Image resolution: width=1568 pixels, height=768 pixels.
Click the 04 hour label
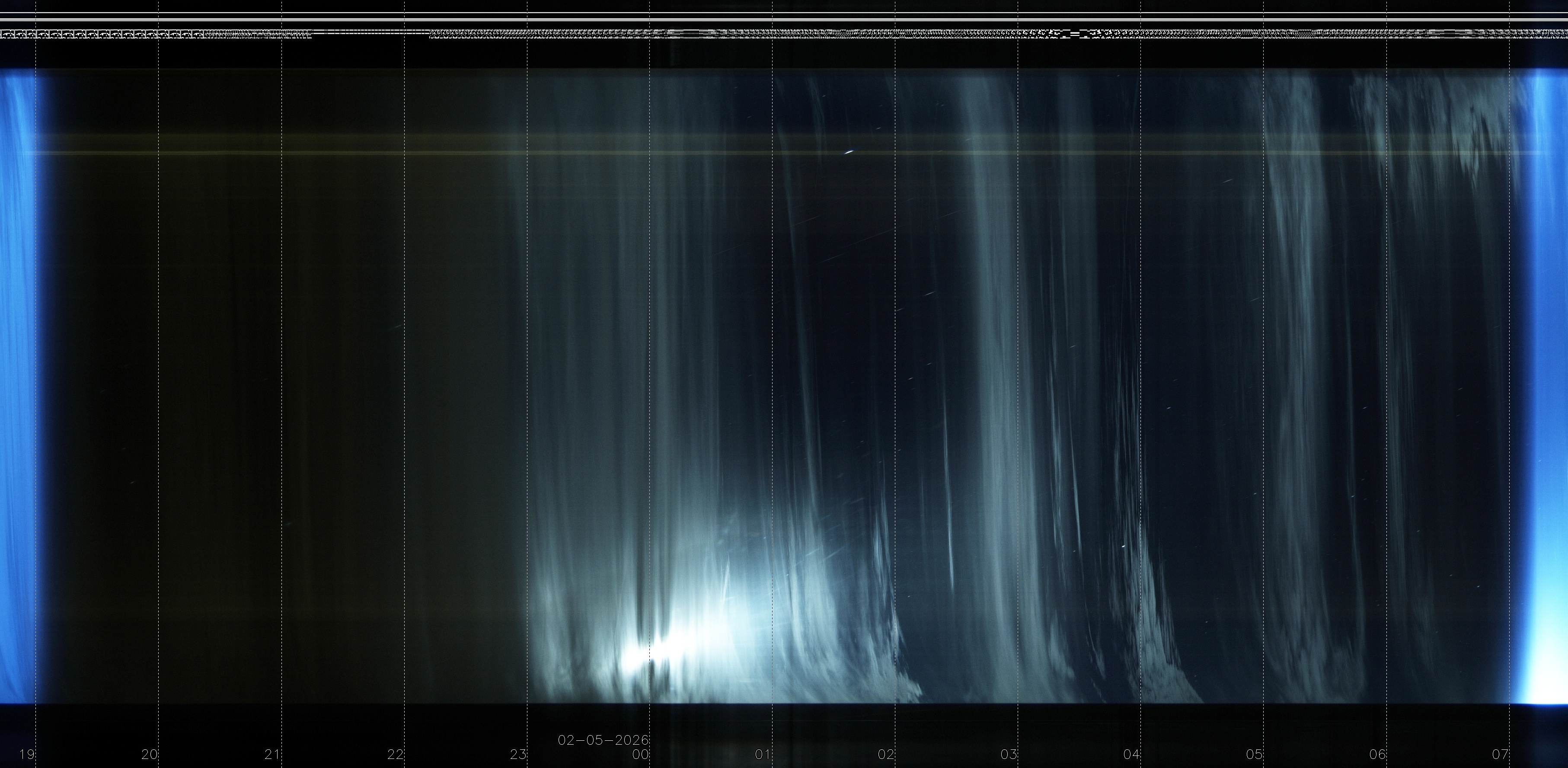click(1131, 755)
